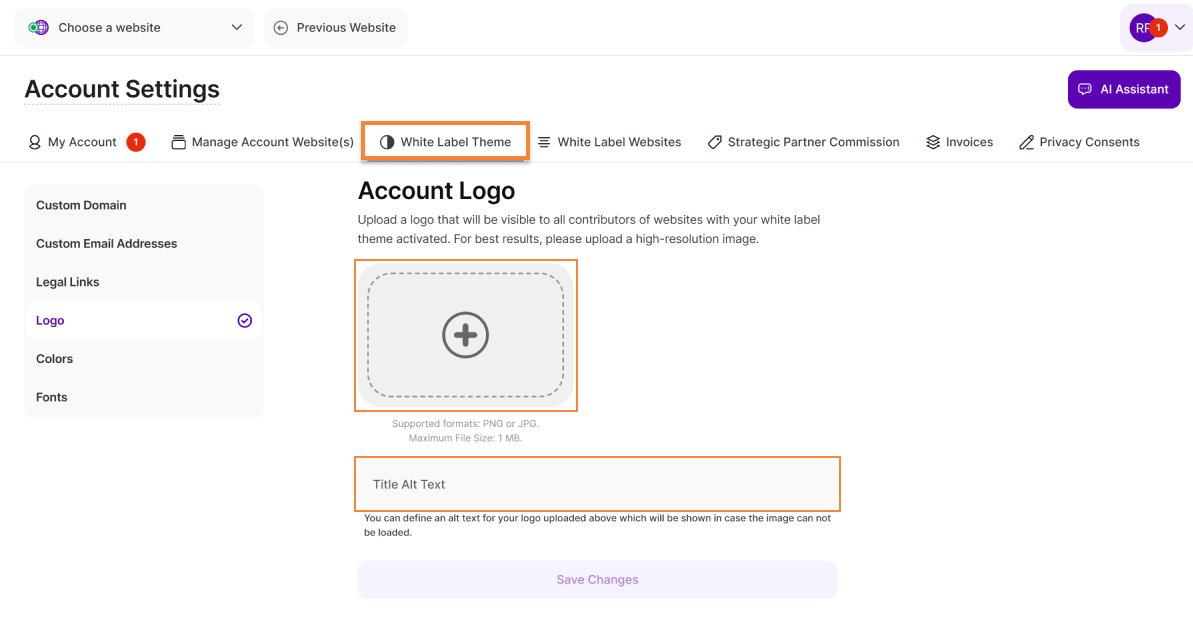Click the AI Assistant button
Viewport: 1193px width, 629px height.
tap(1124, 89)
